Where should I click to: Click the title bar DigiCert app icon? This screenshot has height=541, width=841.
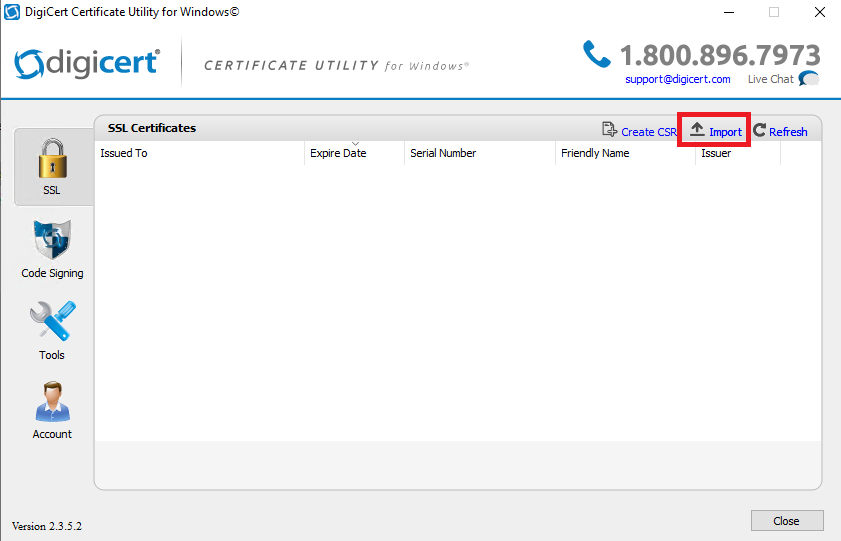tap(12, 12)
